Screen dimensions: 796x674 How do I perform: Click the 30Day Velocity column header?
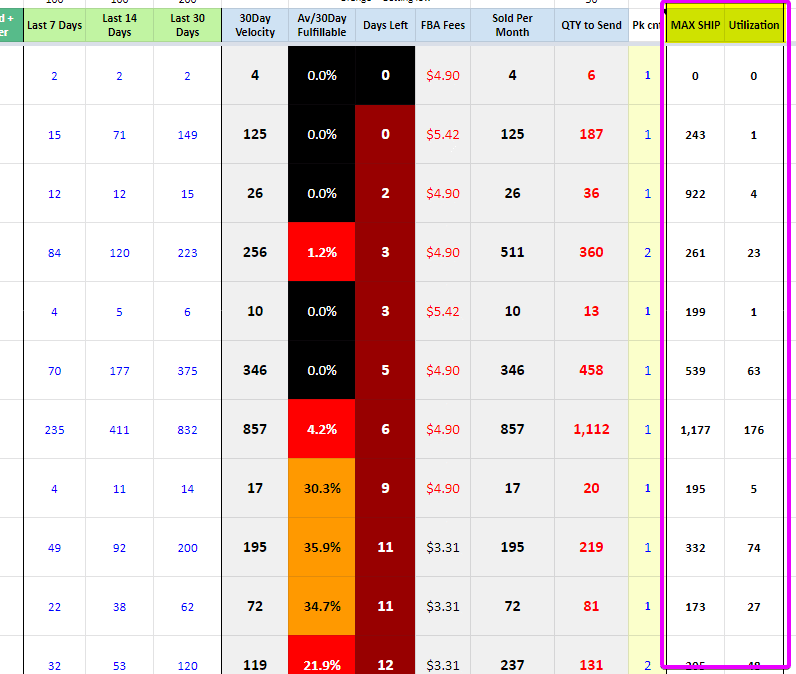(x=255, y=25)
